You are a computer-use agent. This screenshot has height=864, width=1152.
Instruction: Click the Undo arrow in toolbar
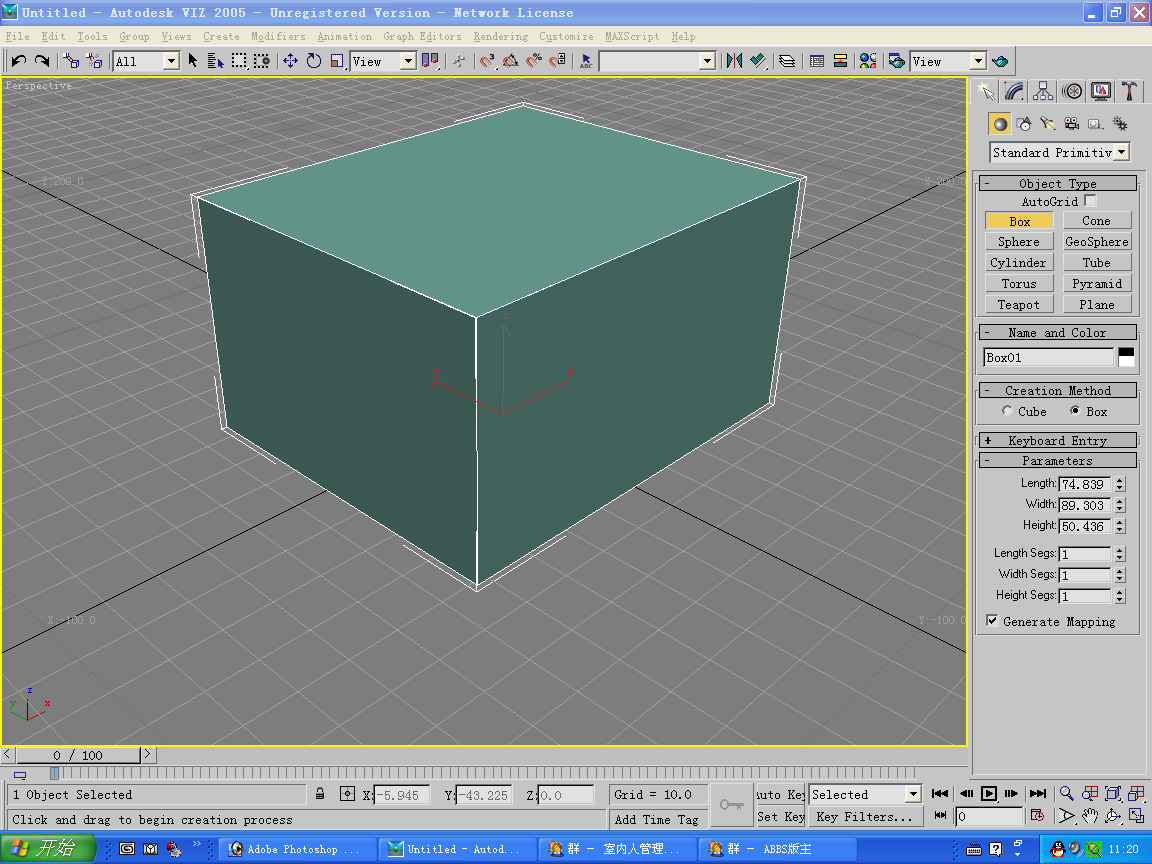click(18, 61)
